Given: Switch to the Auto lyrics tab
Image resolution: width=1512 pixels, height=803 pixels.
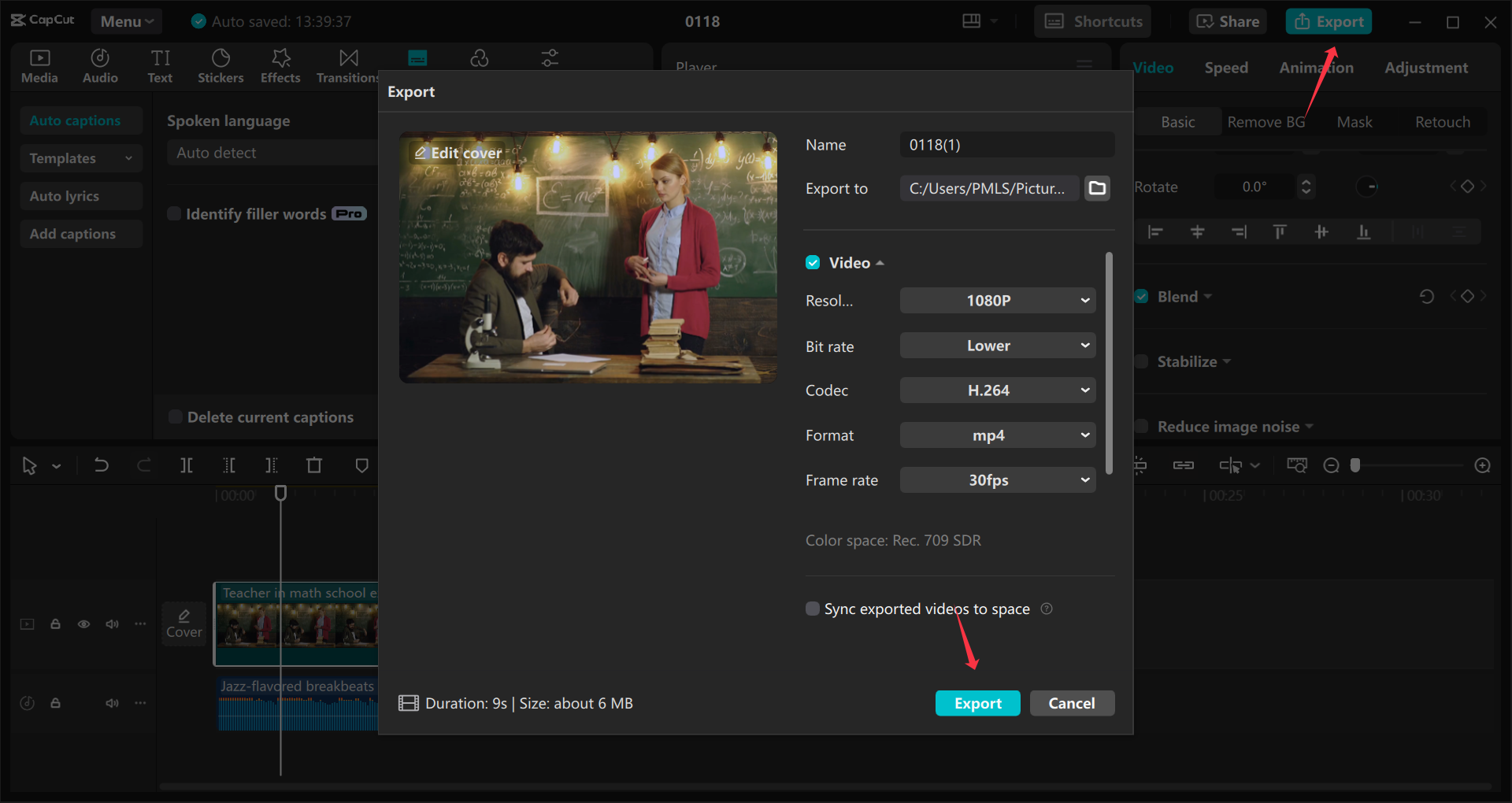Looking at the screenshot, I should coord(80,195).
